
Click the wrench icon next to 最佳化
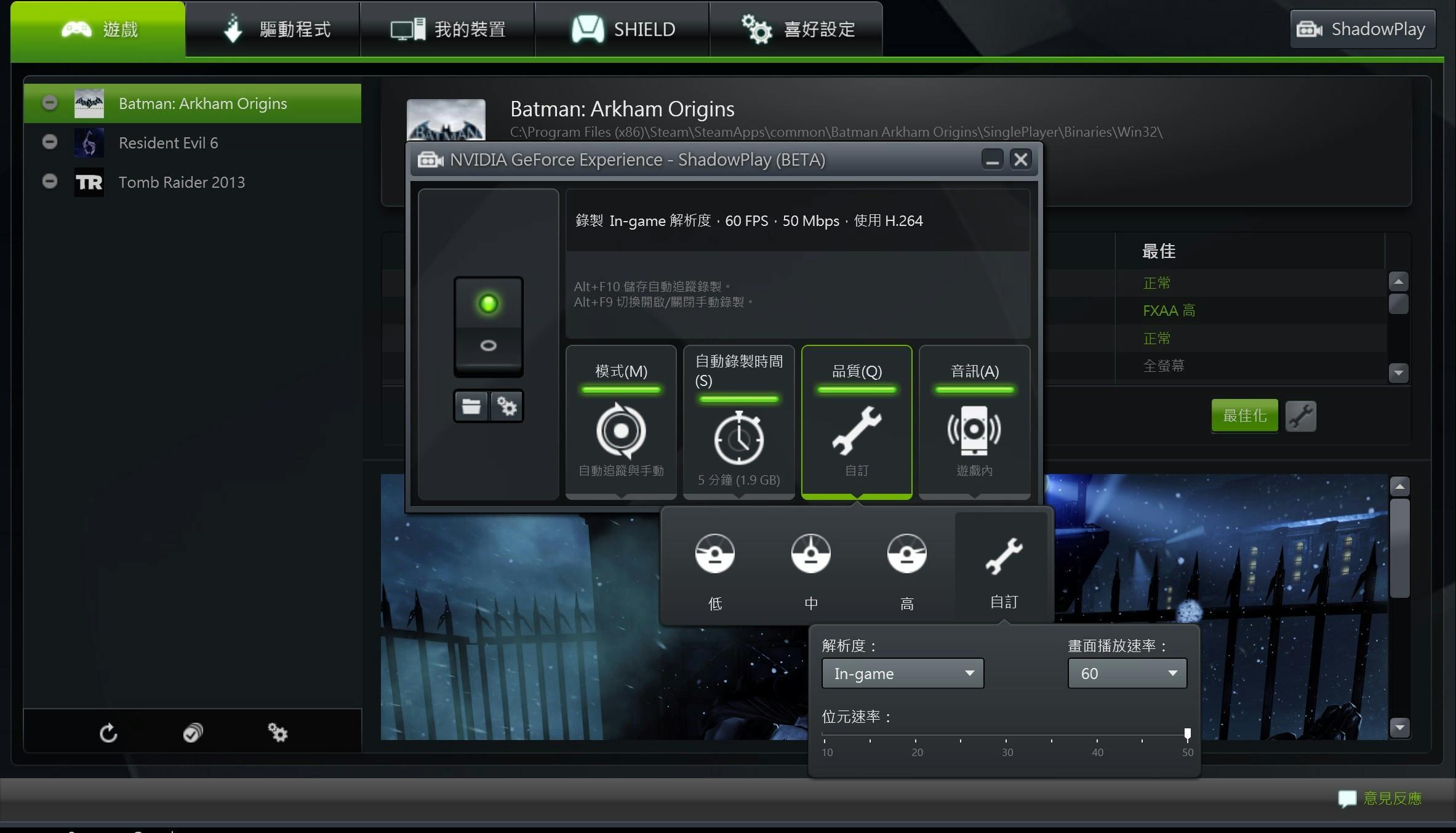pyautogui.click(x=1300, y=416)
